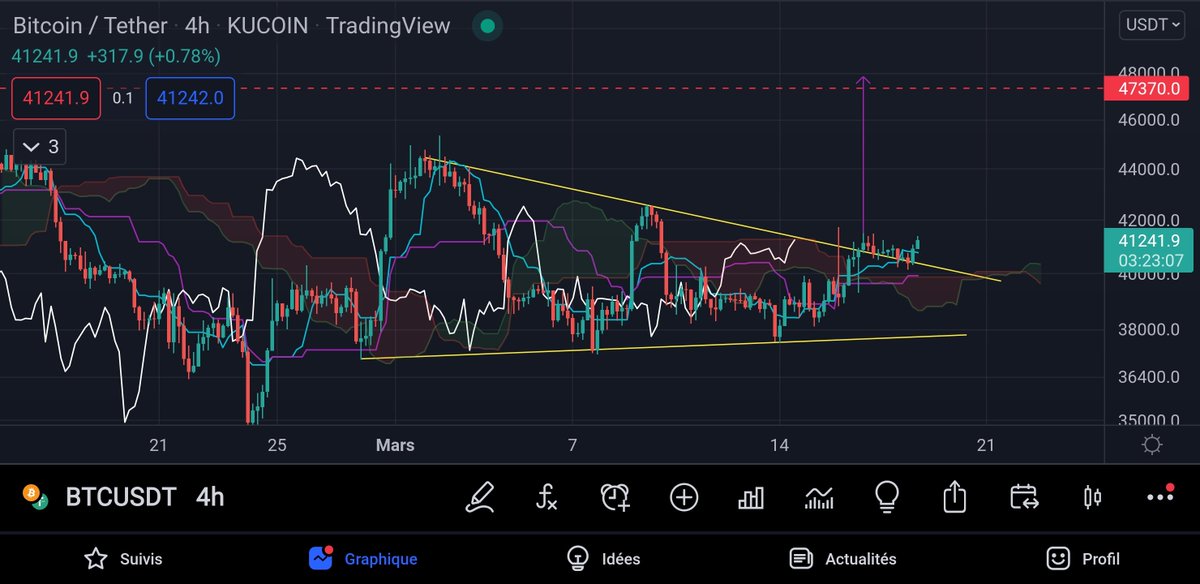Click the spread value 0.1
The width and height of the screenshot is (1200, 584).
(123, 98)
